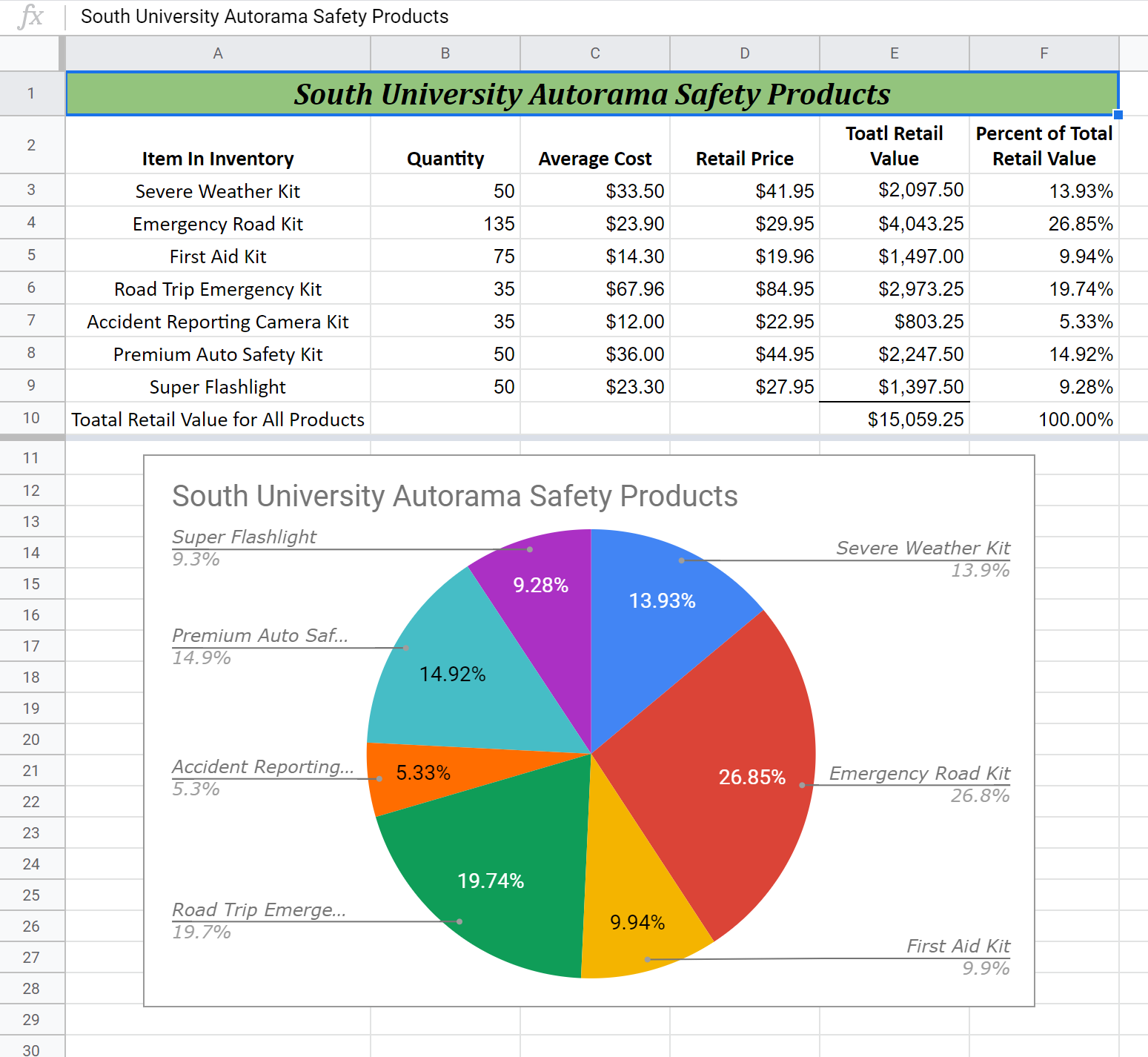Viewport: 1148px width, 1057px height.
Task: Click quantity cell showing 75
Action: point(445,256)
